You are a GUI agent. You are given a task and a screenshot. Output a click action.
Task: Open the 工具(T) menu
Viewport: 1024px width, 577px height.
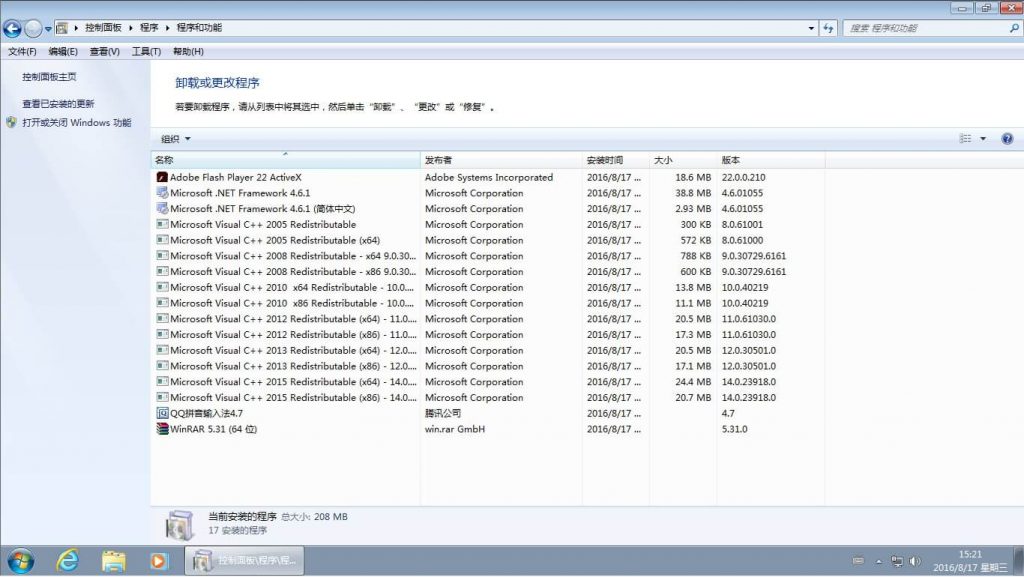coord(146,52)
